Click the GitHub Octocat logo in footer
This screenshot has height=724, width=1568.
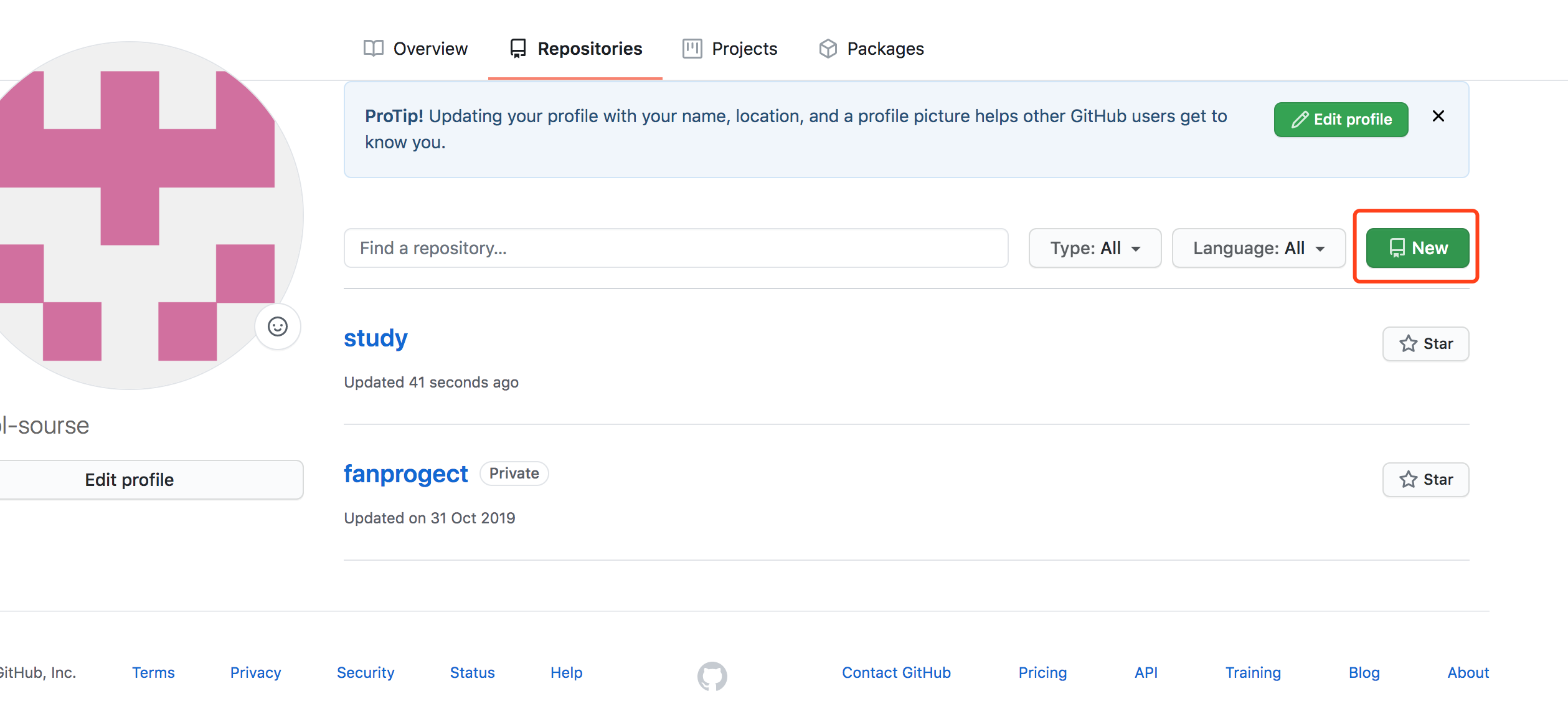point(712,675)
